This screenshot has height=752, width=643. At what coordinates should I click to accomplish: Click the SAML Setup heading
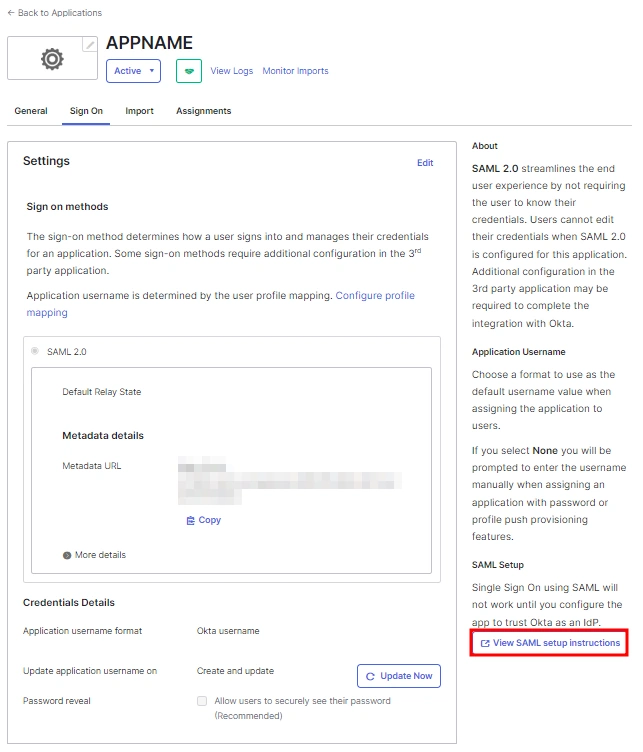pos(498,565)
